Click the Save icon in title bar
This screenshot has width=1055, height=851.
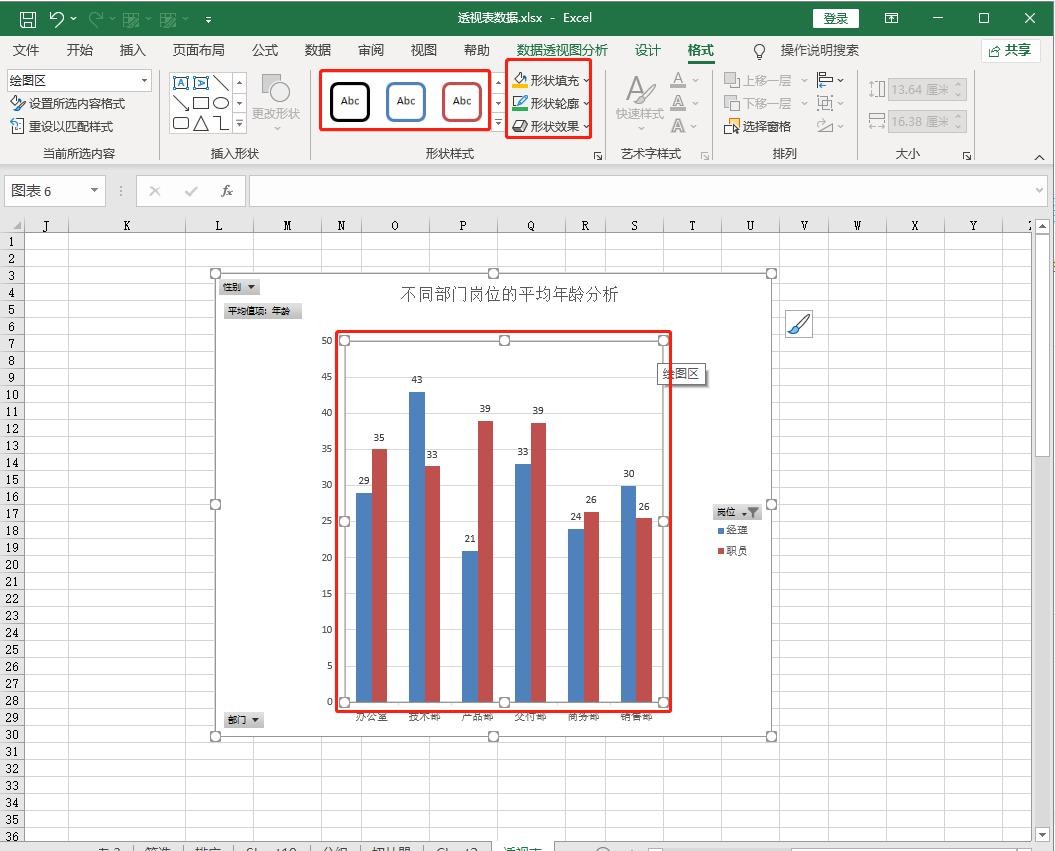pos(28,19)
